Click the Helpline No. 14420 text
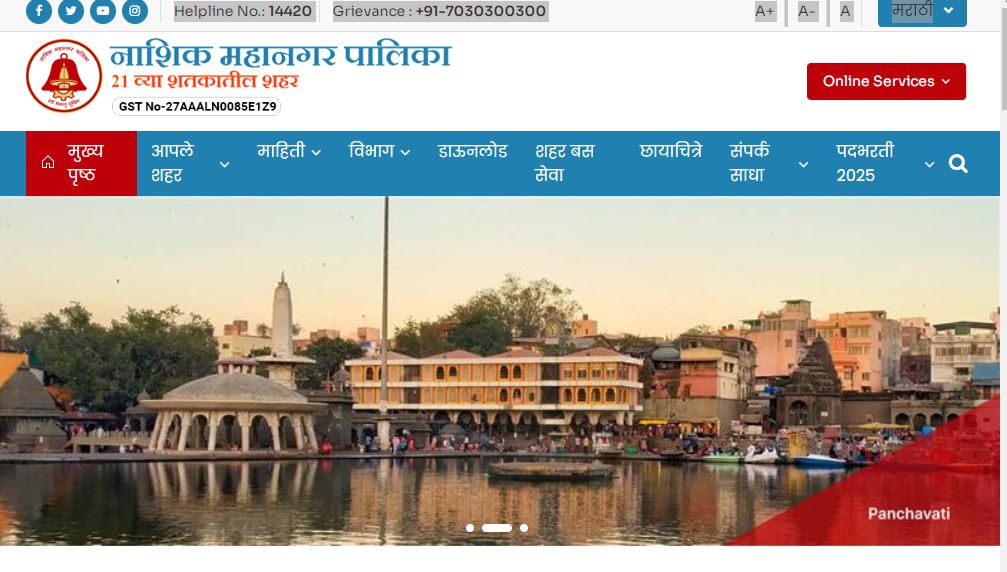Image resolution: width=1007 pixels, height=572 pixels. click(243, 11)
